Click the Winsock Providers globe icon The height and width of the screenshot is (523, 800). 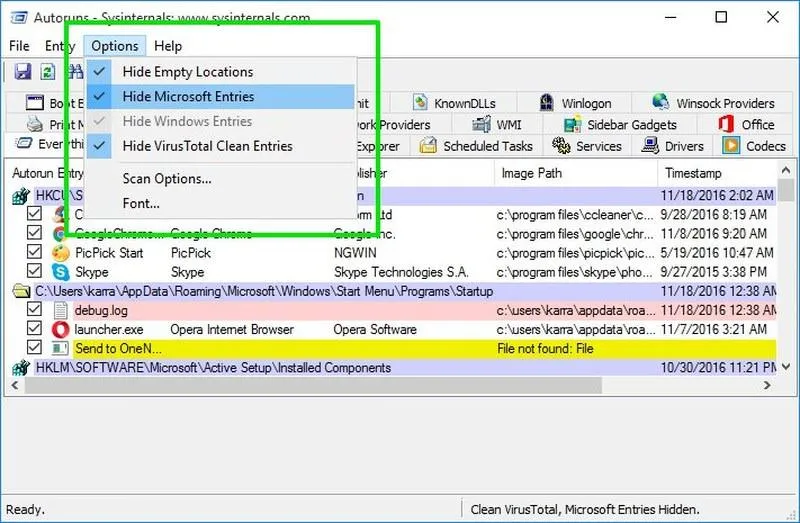661,102
